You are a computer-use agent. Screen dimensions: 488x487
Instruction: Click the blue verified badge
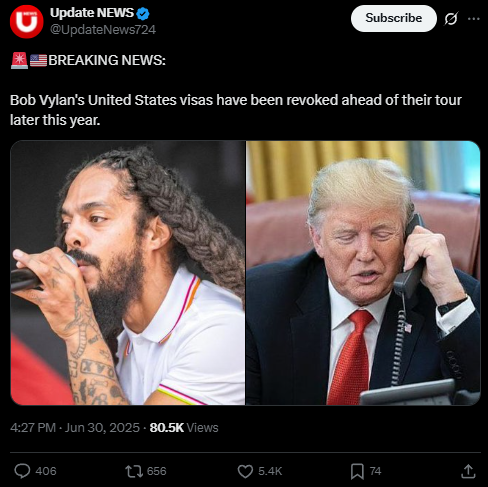(x=143, y=14)
